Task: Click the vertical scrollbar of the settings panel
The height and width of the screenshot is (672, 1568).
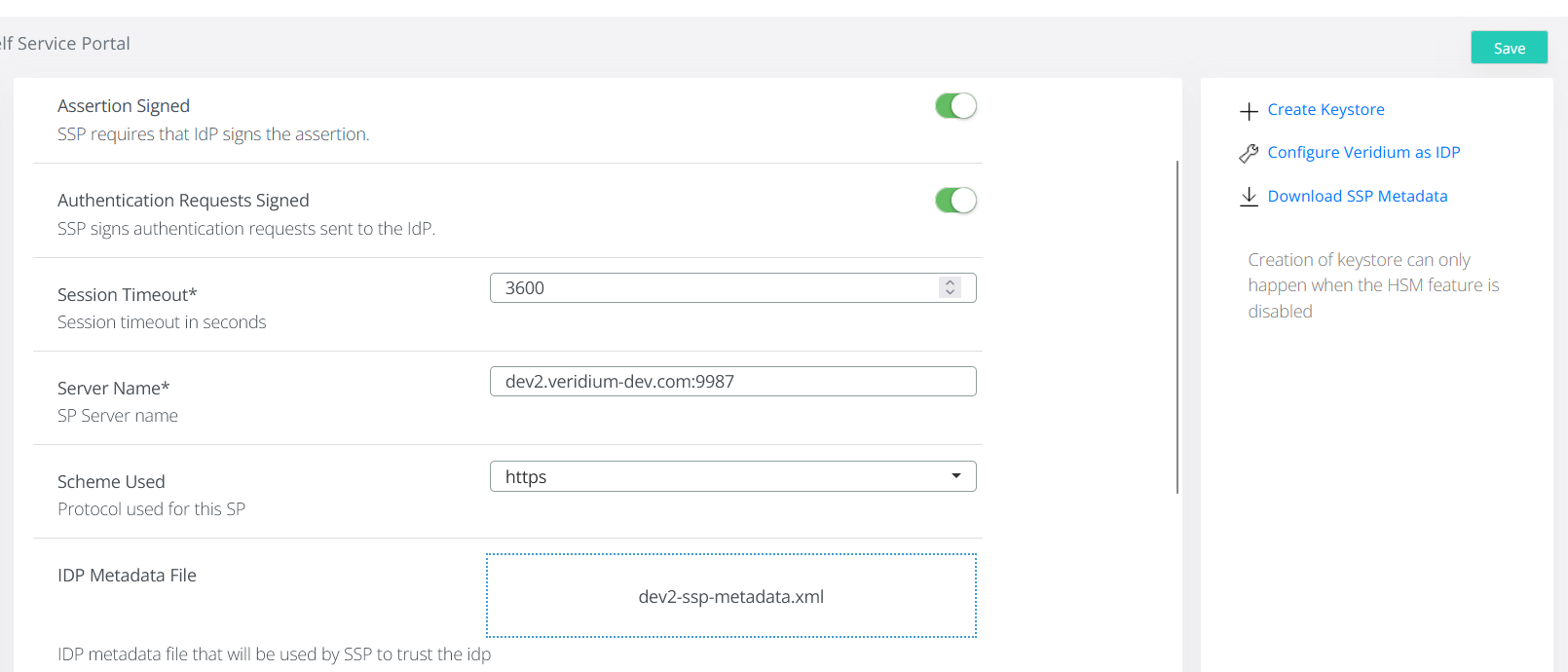Action: (1177, 326)
